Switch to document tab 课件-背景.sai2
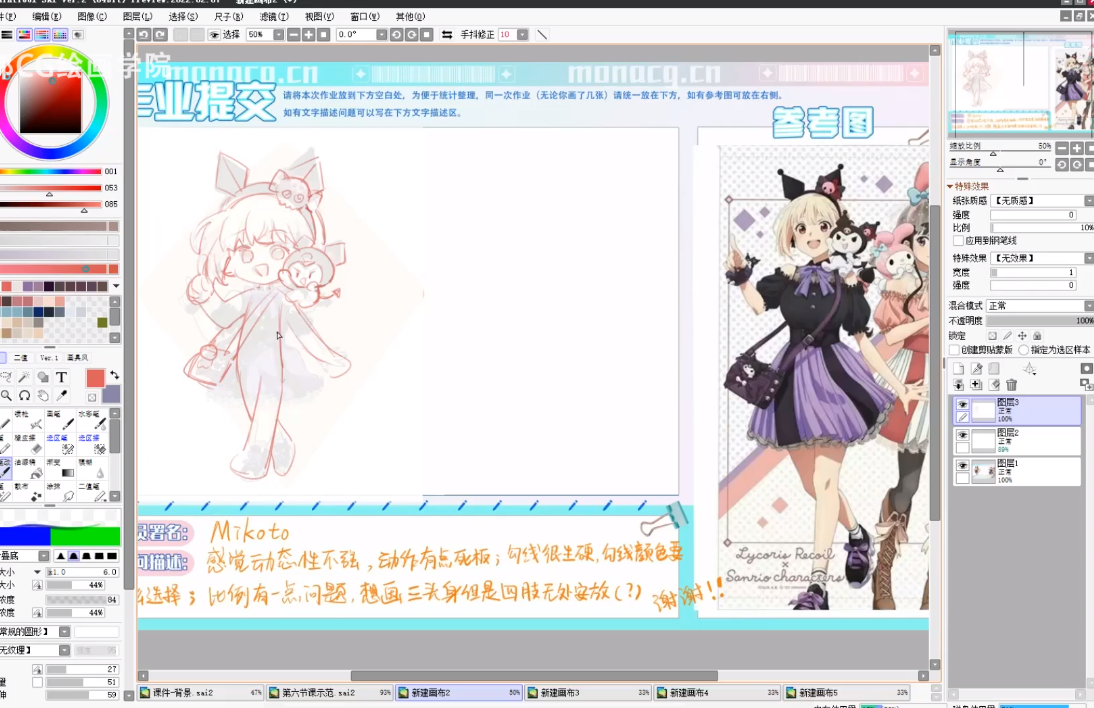 [x=200, y=693]
